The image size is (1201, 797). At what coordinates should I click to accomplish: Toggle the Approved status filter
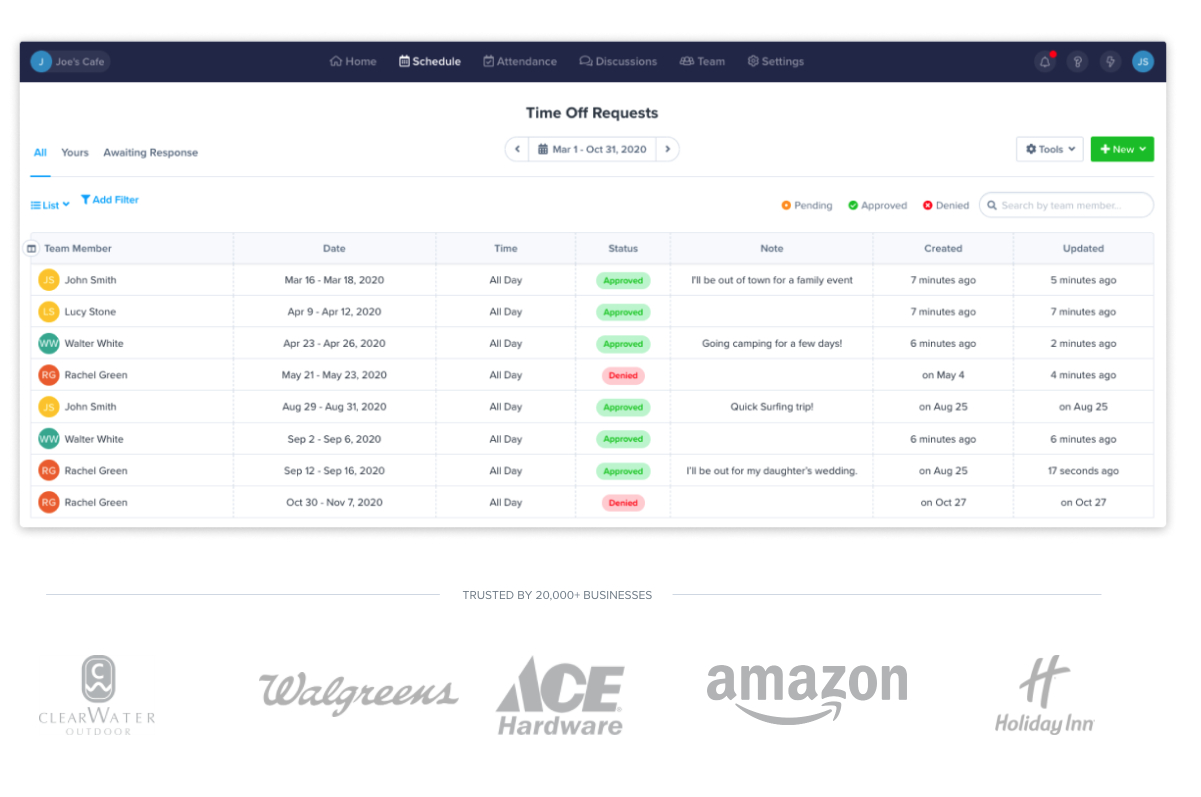point(877,205)
